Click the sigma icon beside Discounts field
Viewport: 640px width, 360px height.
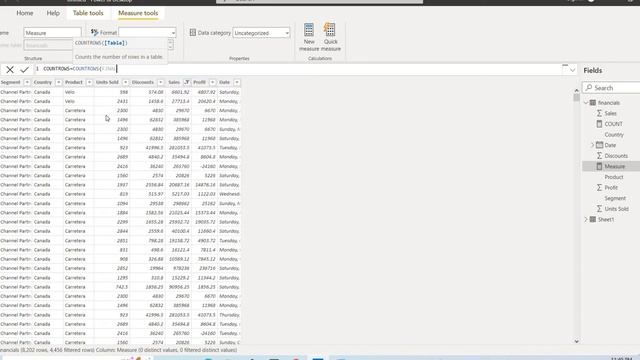599,156
